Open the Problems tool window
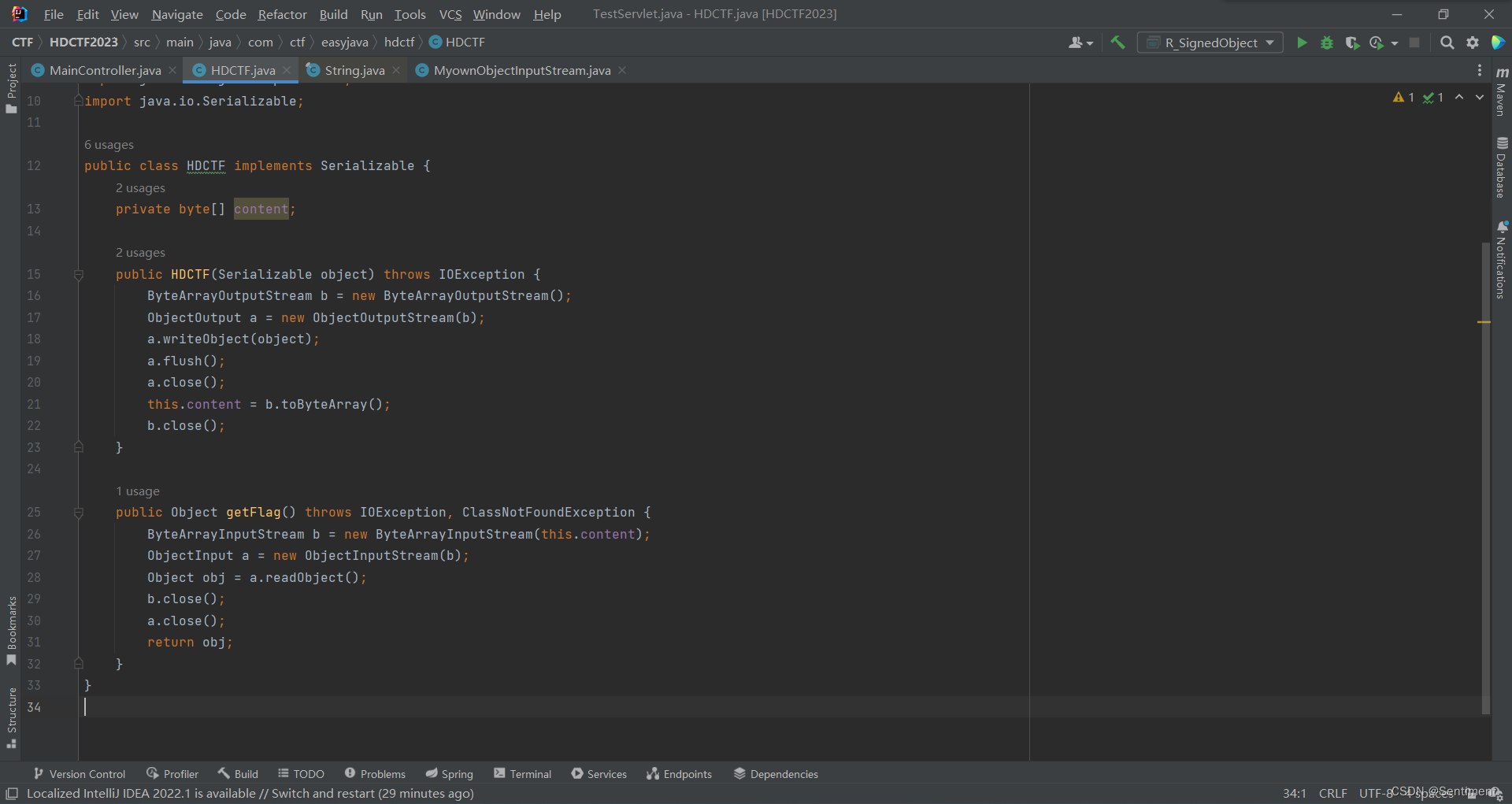Viewport: 1512px width, 804px height. pyautogui.click(x=375, y=774)
